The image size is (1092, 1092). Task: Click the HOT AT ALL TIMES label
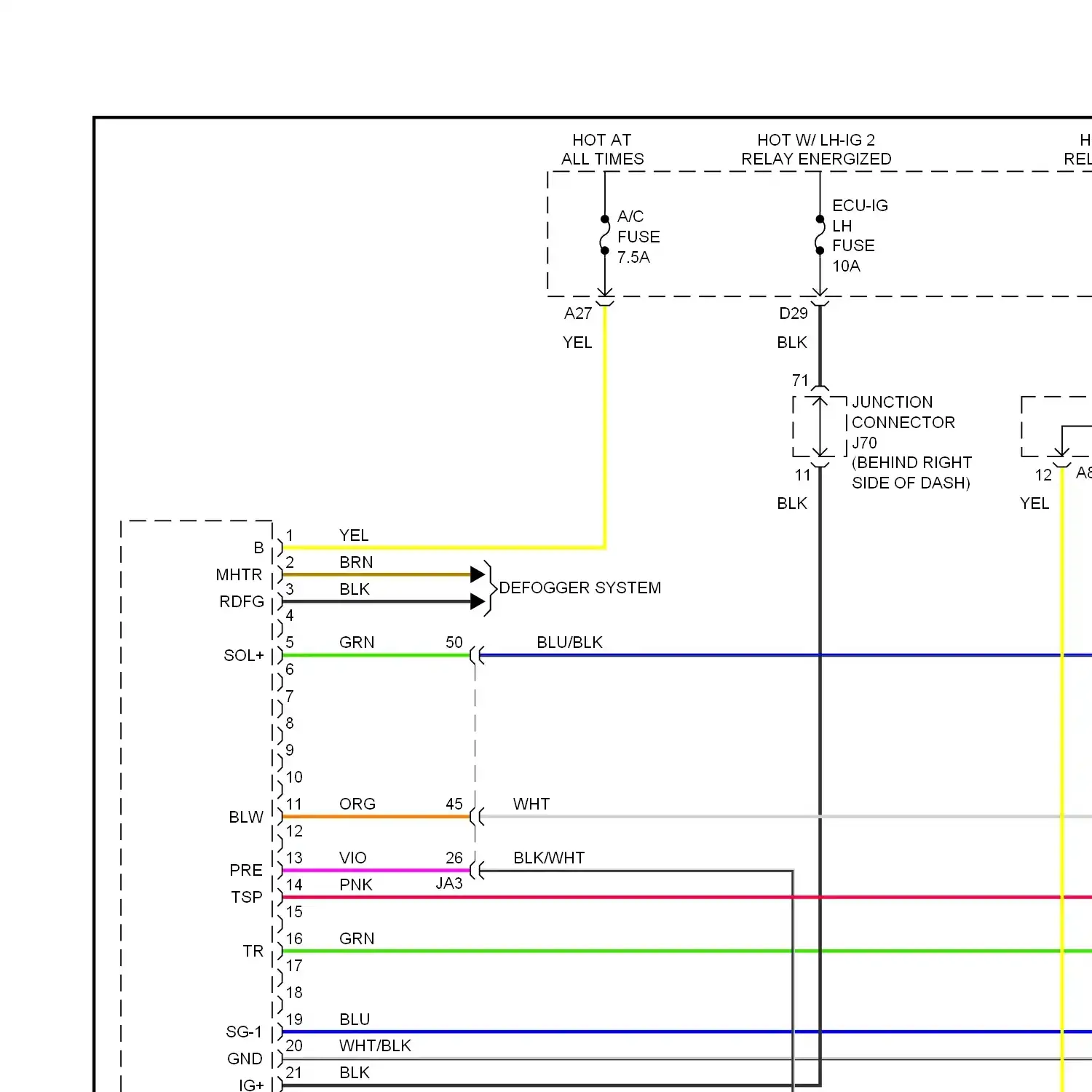pos(602,149)
